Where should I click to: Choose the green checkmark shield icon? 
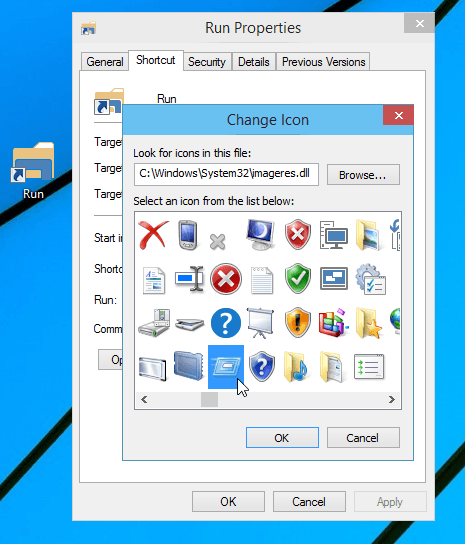click(x=297, y=279)
